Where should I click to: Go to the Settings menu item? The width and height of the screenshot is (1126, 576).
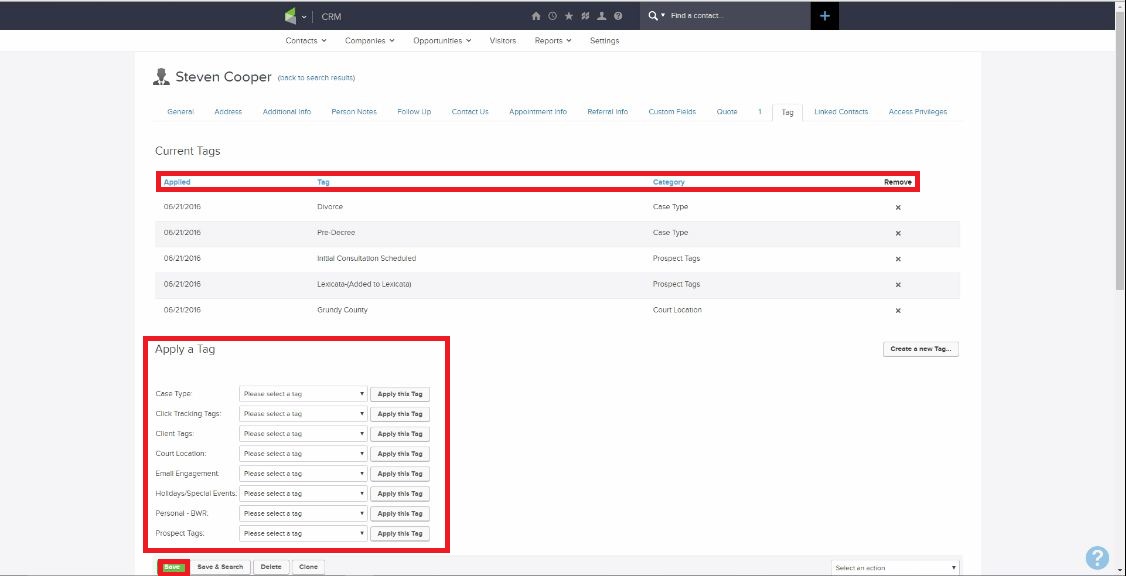(x=605, y=41)
